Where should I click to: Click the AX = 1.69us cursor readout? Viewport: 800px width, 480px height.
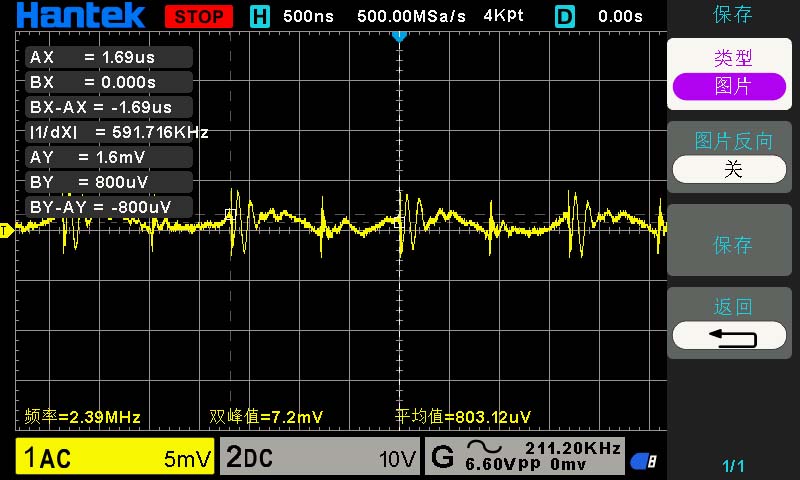[x=109, y=57]
